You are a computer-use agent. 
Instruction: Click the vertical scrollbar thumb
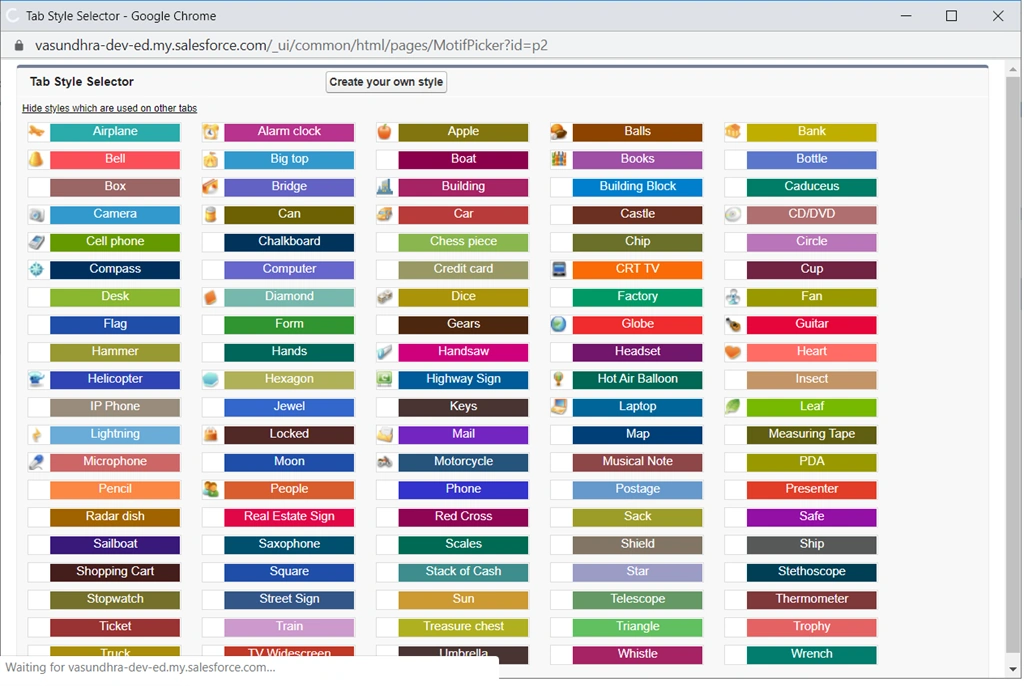click(x=1013, y=366)
